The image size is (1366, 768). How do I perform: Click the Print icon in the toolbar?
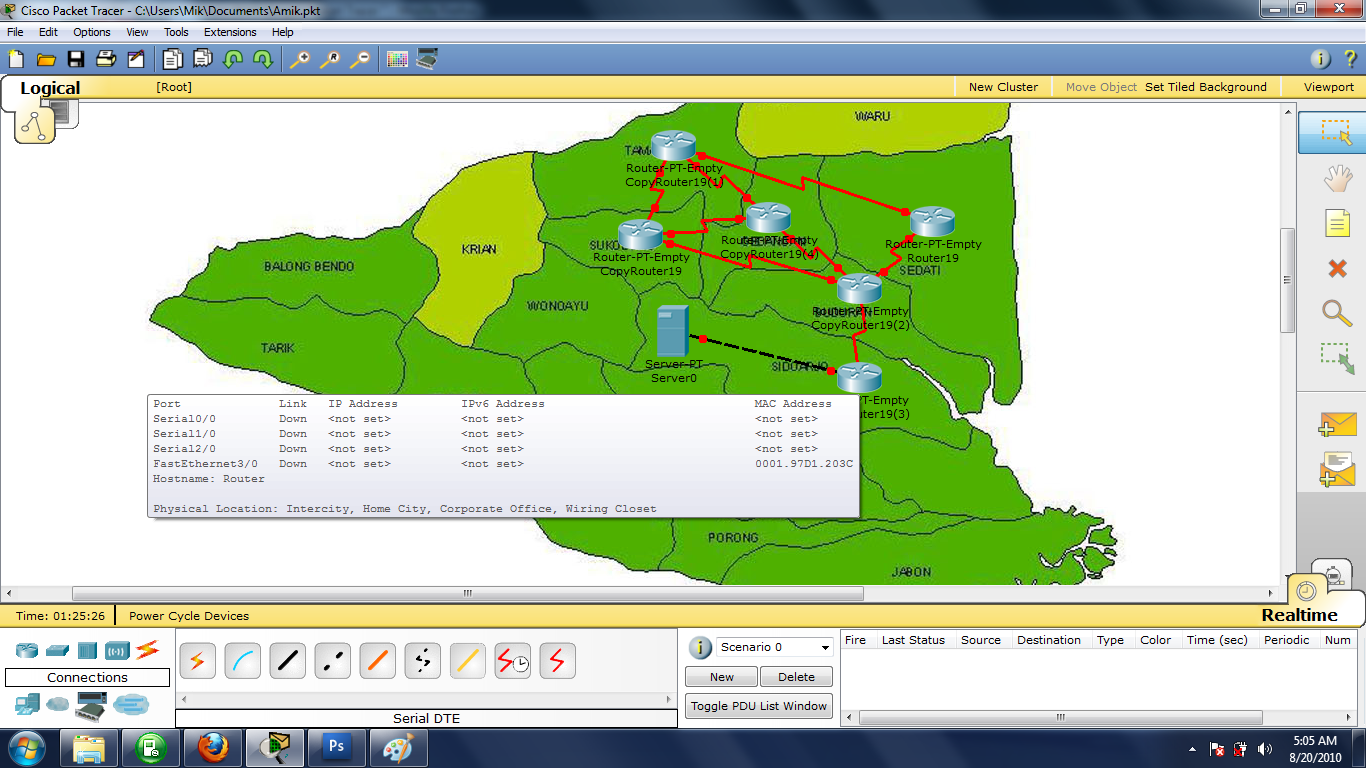[106, 59]
